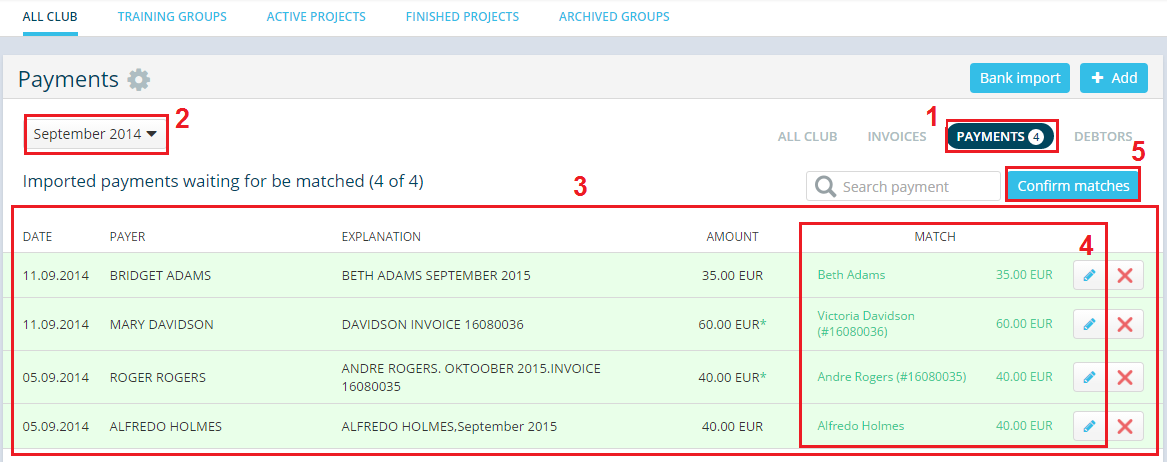Image resolution: width=1167 pixels, height=462 pixels.
Task: Select payer BRIDGET ADAMS cell
Action: tap(160, 275)
